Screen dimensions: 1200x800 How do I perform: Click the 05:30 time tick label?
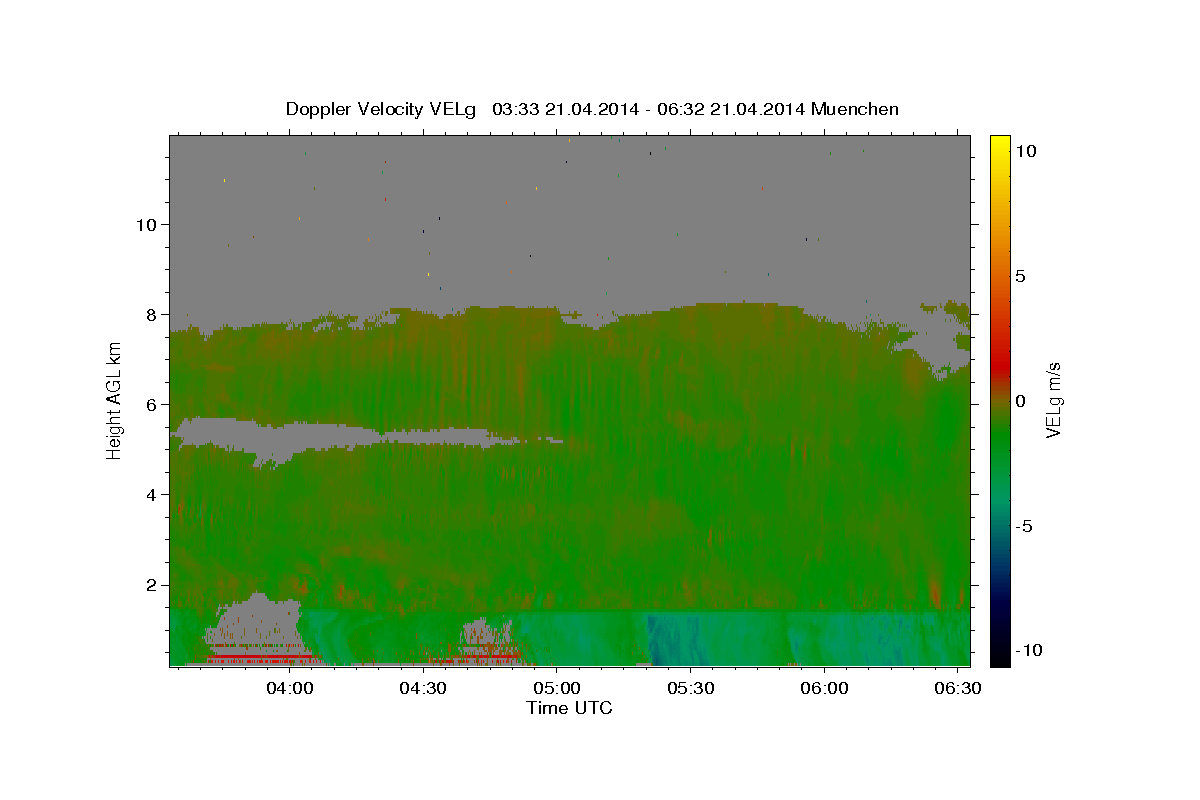pos(690,689)
